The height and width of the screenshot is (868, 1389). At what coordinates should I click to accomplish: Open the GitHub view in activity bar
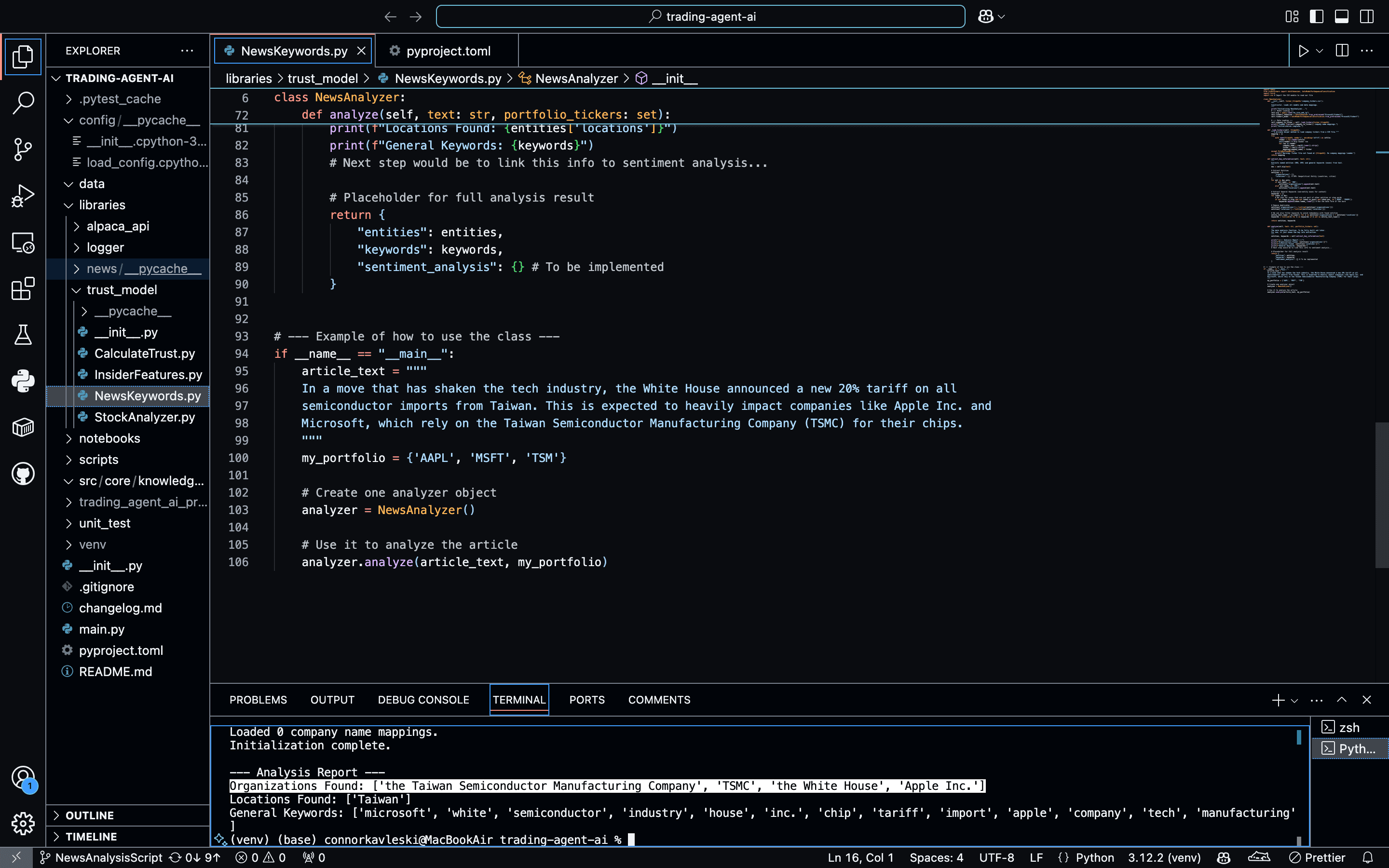click(23, 474)
